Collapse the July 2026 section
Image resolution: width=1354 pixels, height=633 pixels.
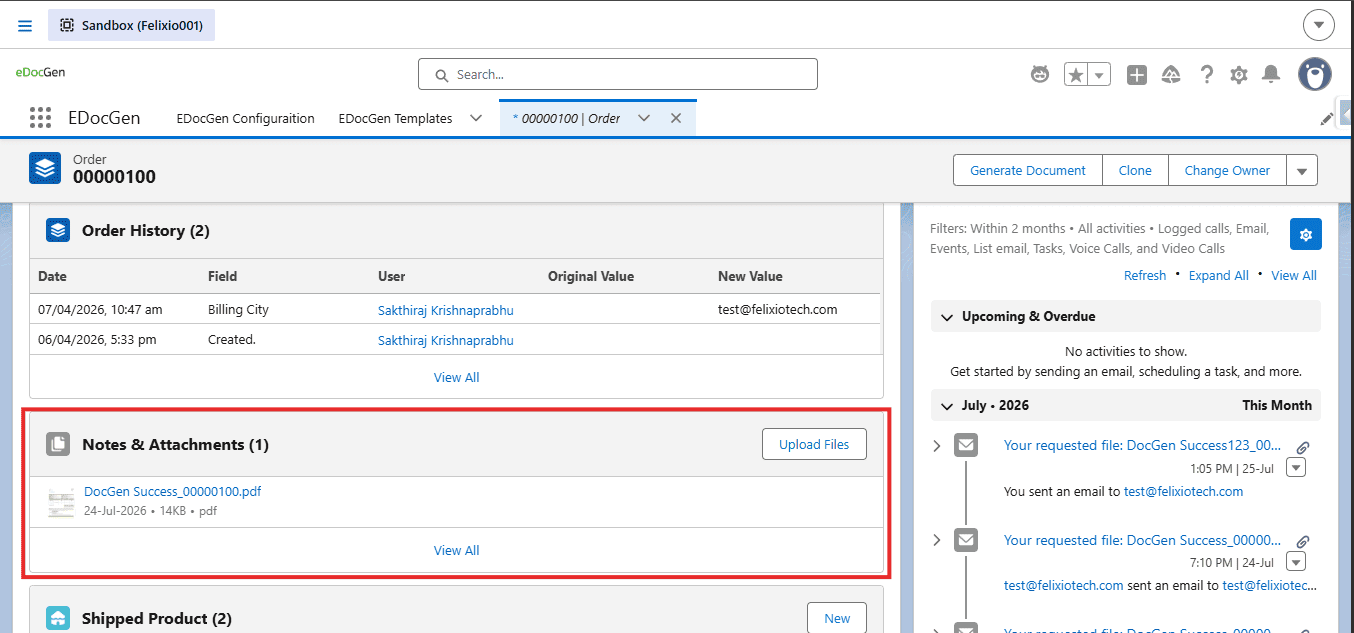pos(946,405)
